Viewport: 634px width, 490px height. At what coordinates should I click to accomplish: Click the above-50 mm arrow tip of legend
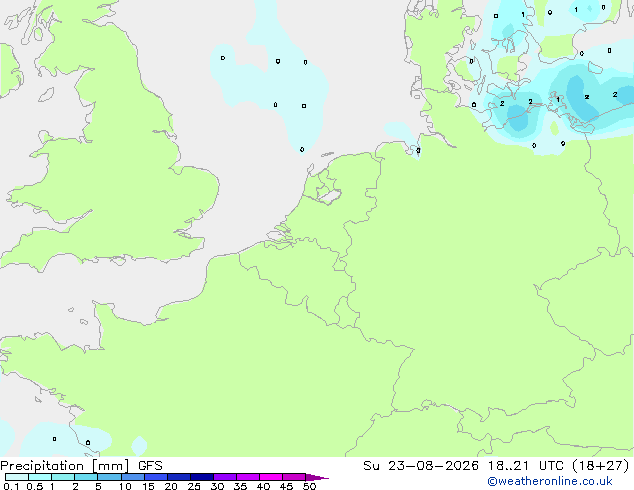[317, 477]
